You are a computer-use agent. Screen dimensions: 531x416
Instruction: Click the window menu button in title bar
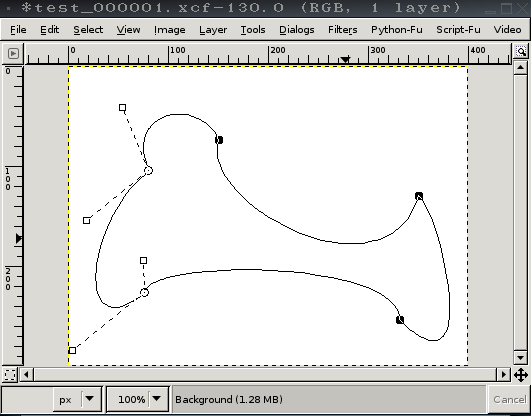click(8, 7)
